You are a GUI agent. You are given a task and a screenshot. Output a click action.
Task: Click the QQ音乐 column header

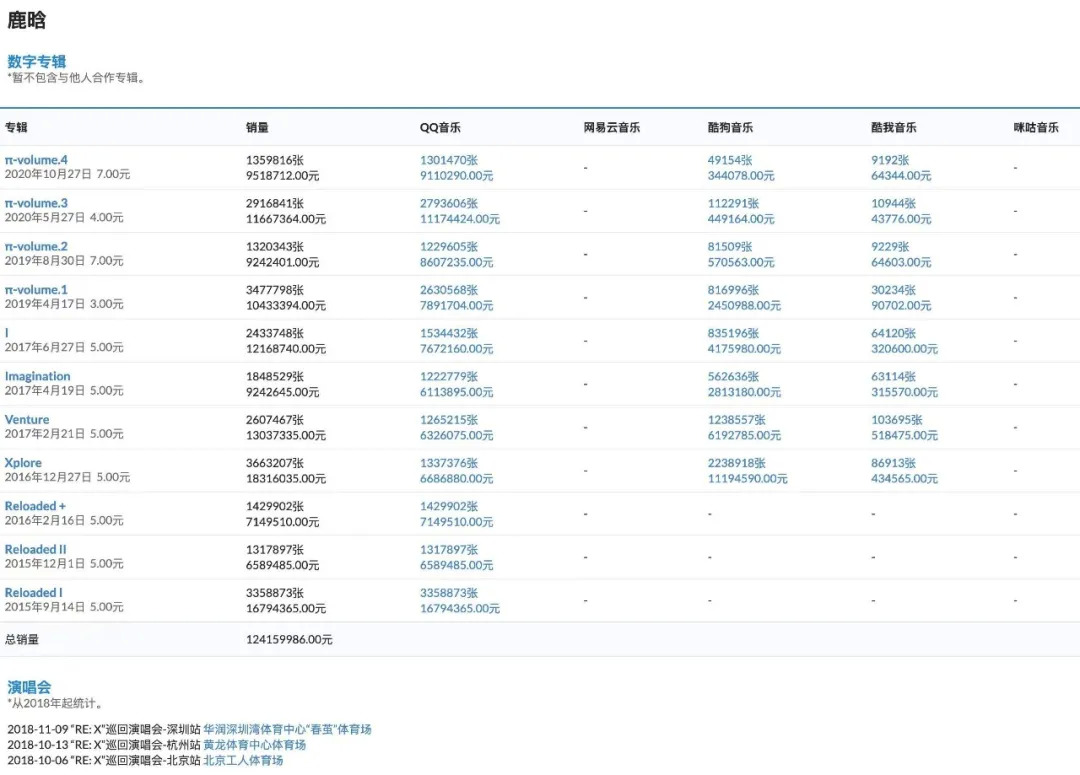click(440, 127)
